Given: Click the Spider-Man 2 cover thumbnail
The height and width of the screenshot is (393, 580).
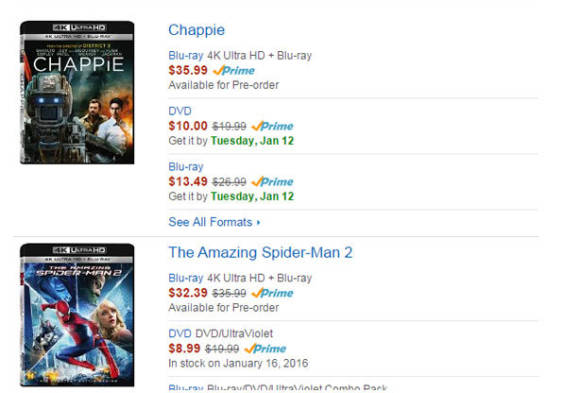Looking at the screenshot, I should pyautogui.click(x=77, y=315).
